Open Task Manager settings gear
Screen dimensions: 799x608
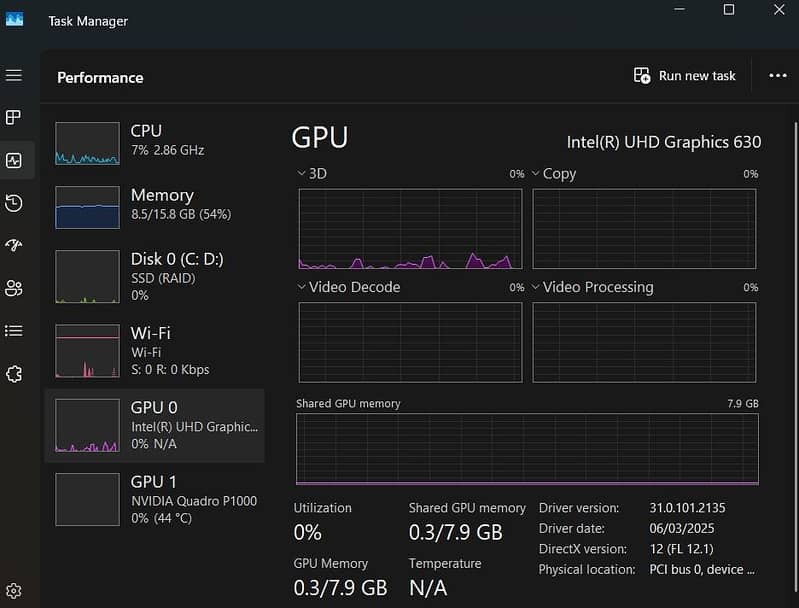point(14,591)
